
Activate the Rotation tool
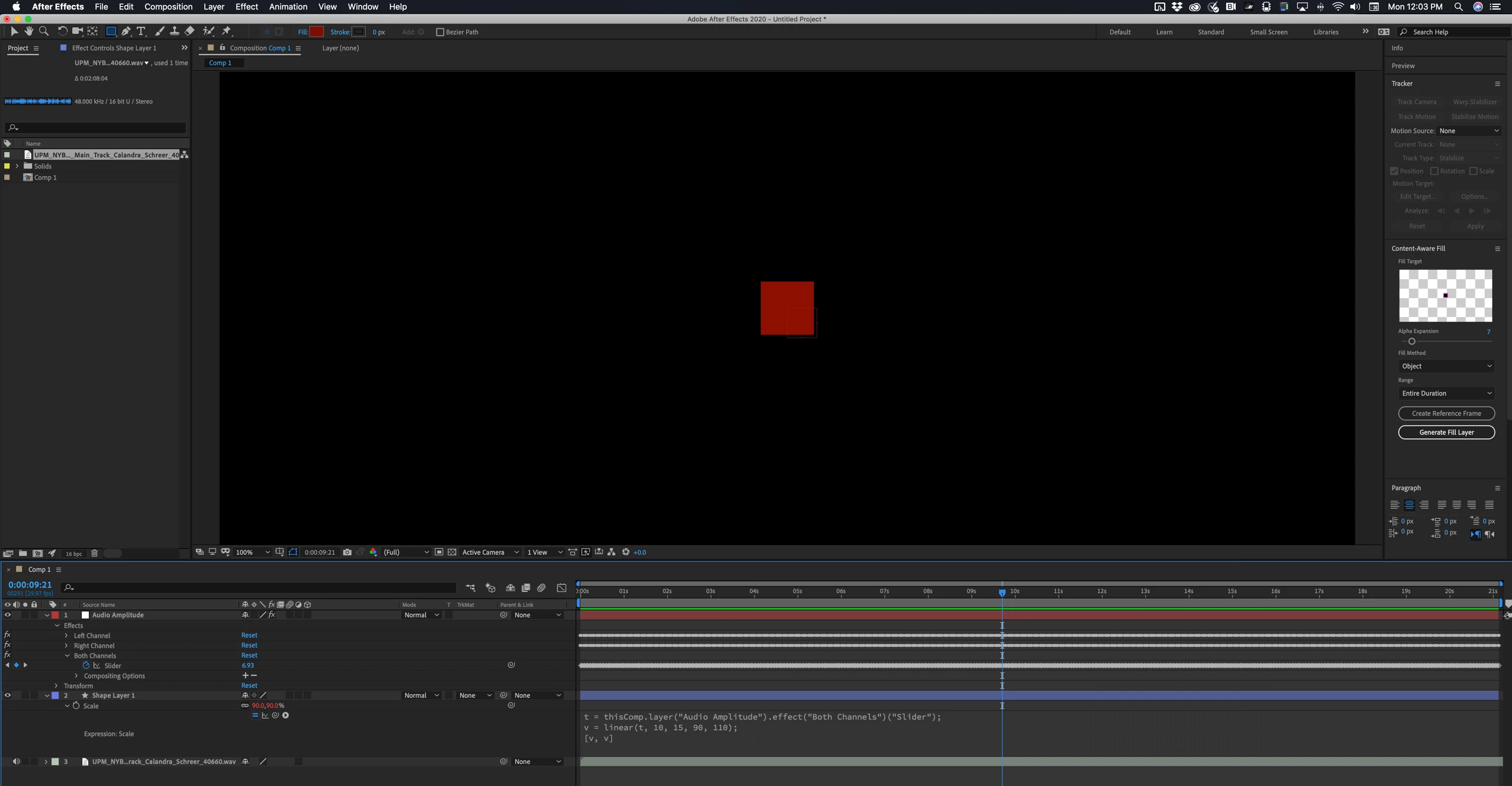pos(62,31)
